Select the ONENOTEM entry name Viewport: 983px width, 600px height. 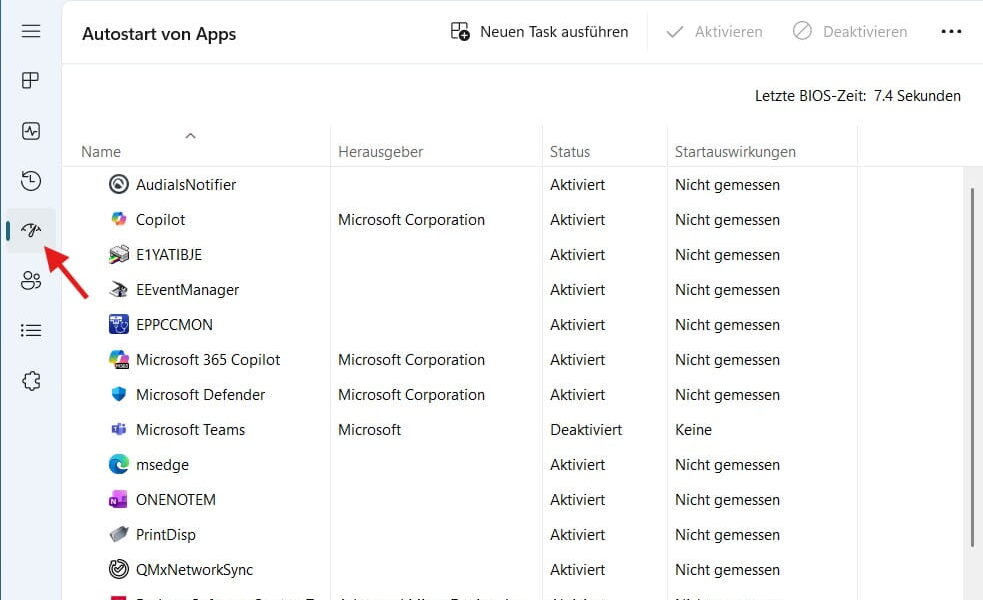pyautogui.click(x=176, y=500)
